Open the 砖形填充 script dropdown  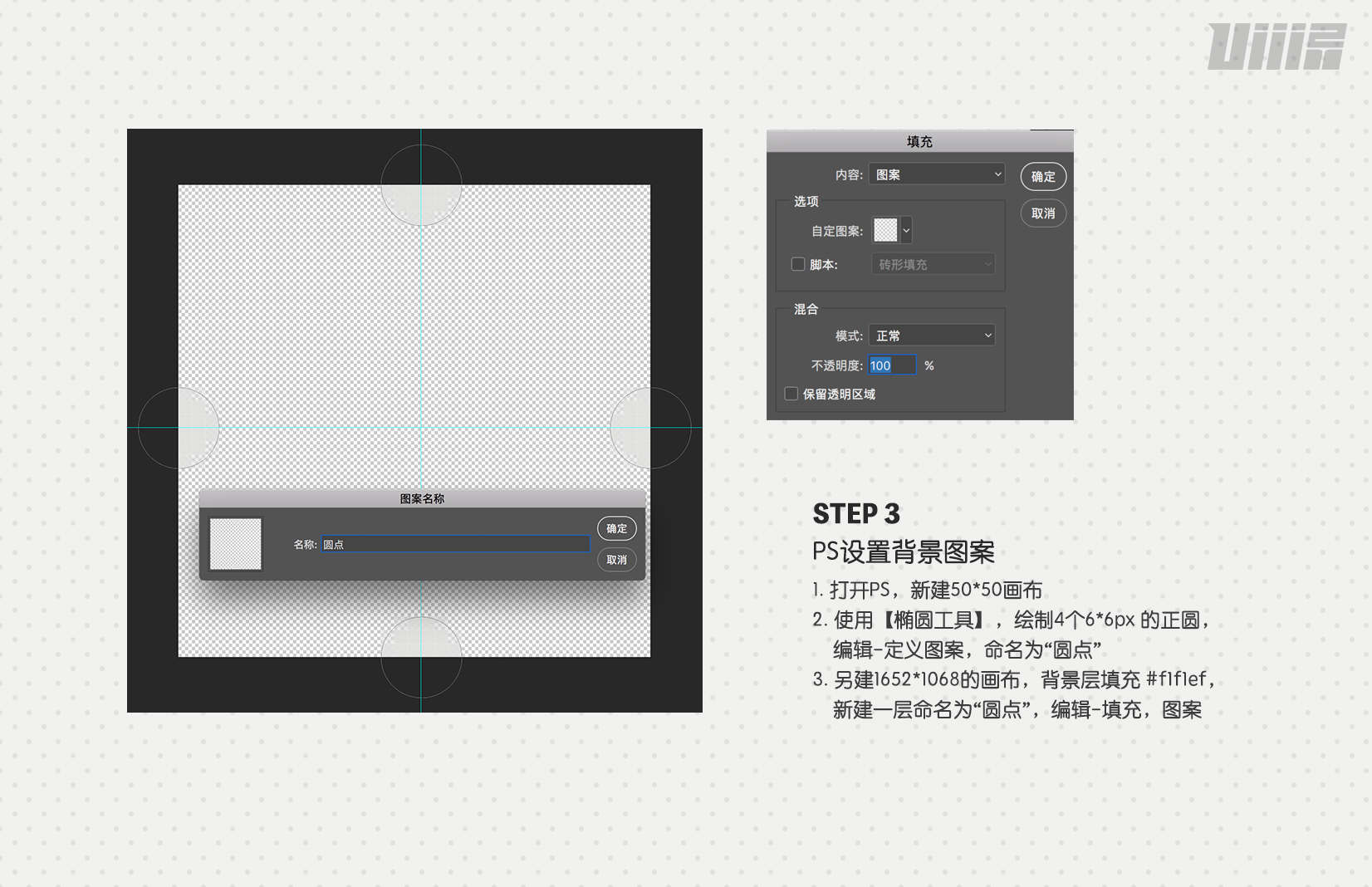(933, 264)
